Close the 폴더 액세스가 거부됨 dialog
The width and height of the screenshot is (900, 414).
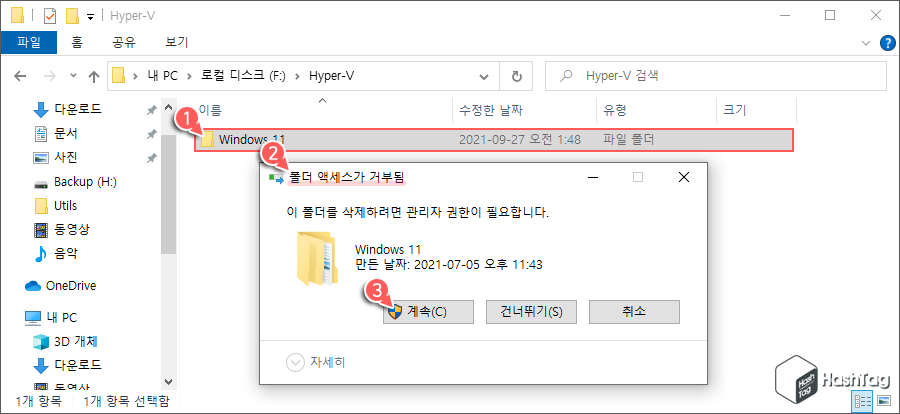click(683, 177)
